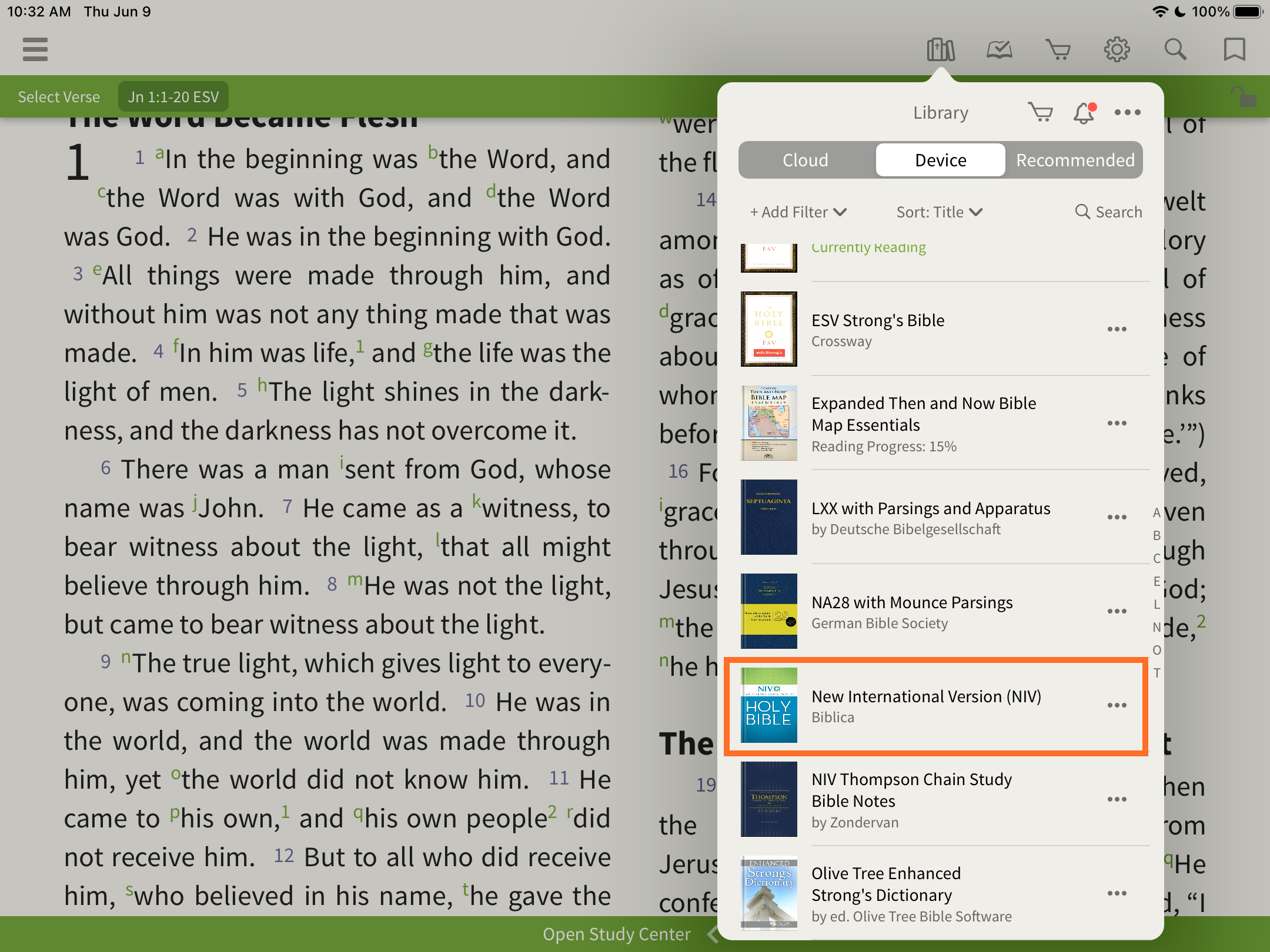Jump to letter T in alphabet index
Screen dimensions: 1270x952
pos(1157,673)
